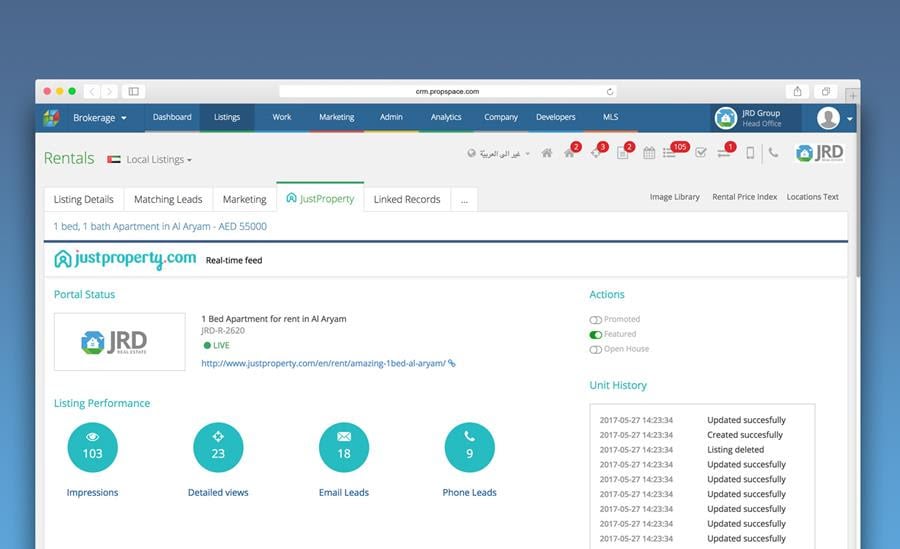The image size is (900, 549).
Task: Open the Locations Text link
Action: 812,197
